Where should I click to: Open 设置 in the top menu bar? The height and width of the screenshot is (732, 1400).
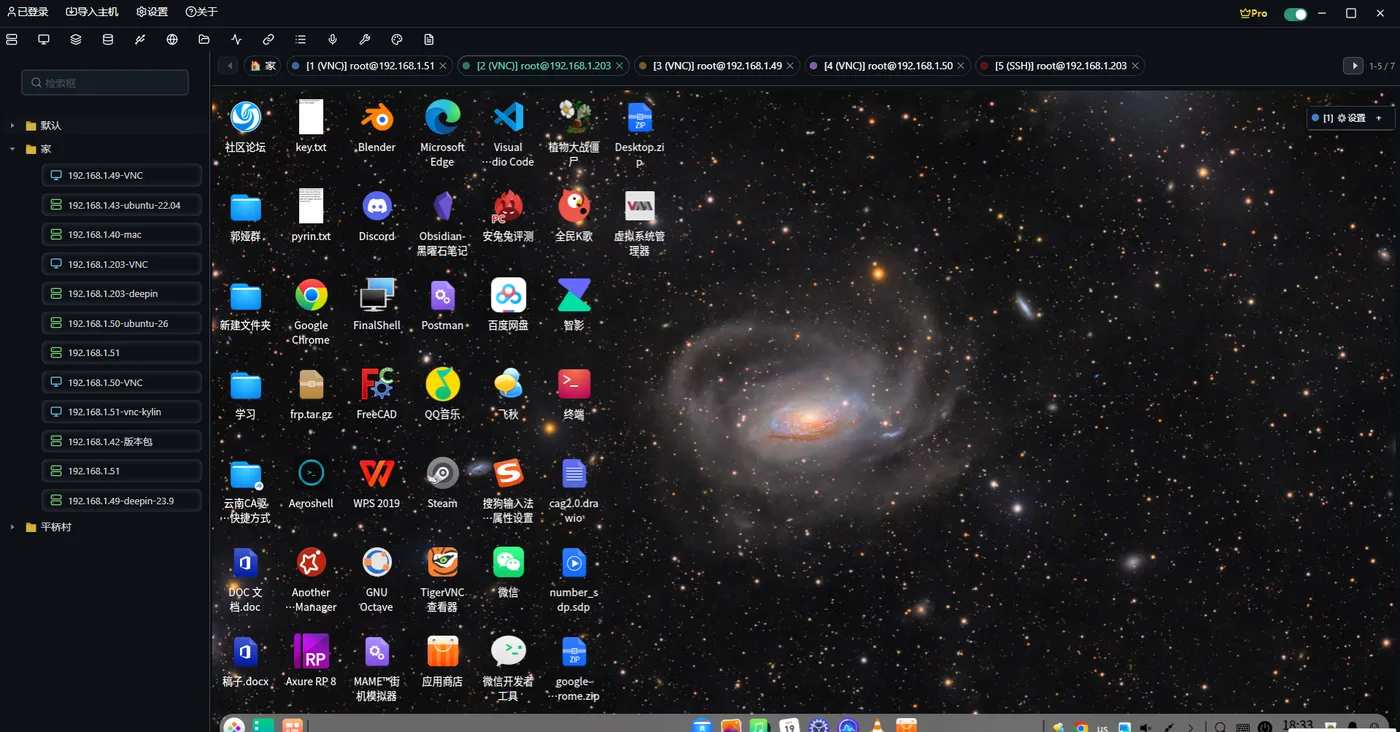[152, 12]
